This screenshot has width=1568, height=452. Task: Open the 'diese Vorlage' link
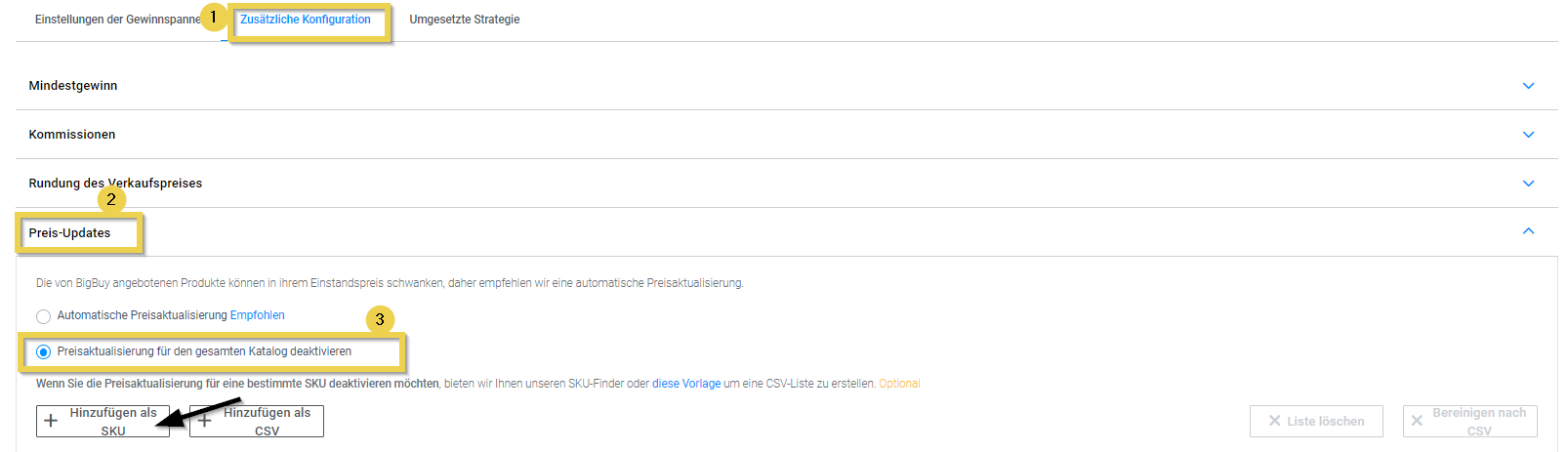(686, 384)
